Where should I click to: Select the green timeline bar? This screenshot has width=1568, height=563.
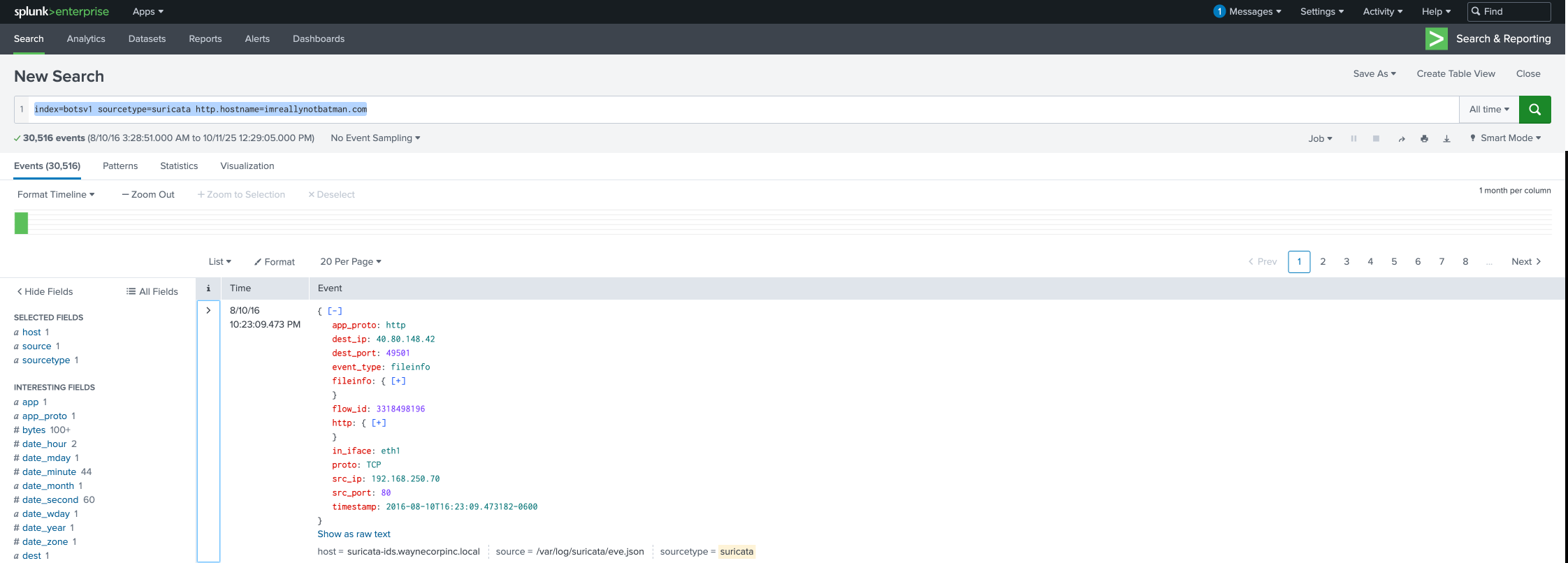point(21,223)
